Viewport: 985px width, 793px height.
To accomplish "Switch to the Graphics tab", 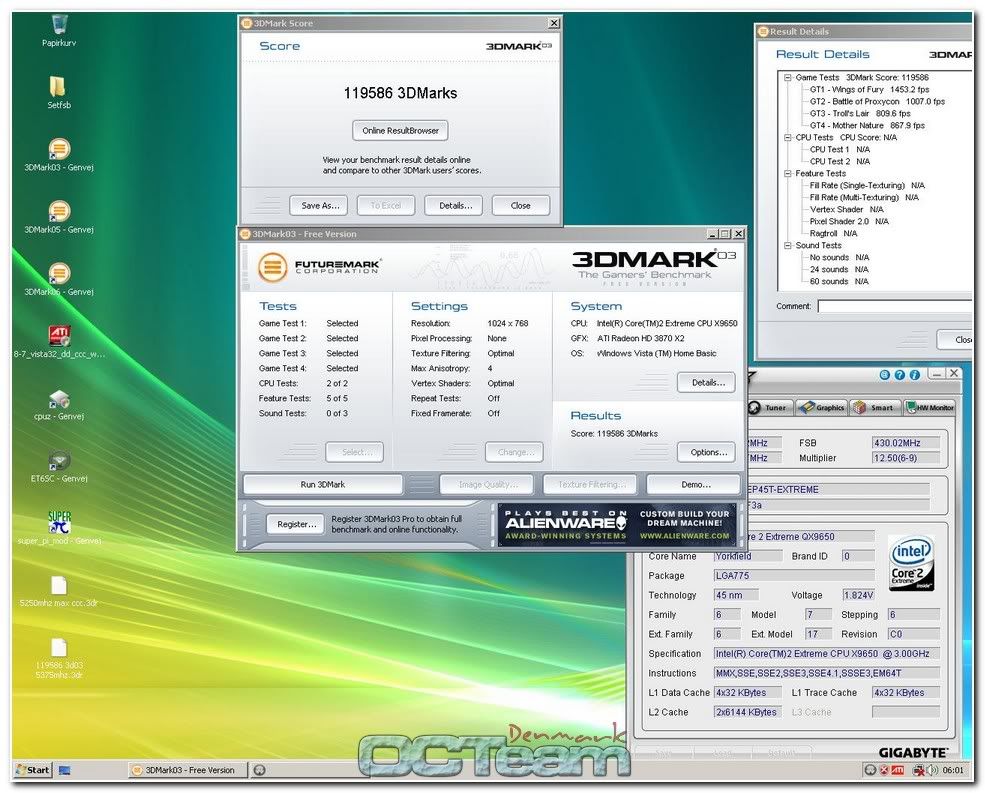I will point(822,407).
